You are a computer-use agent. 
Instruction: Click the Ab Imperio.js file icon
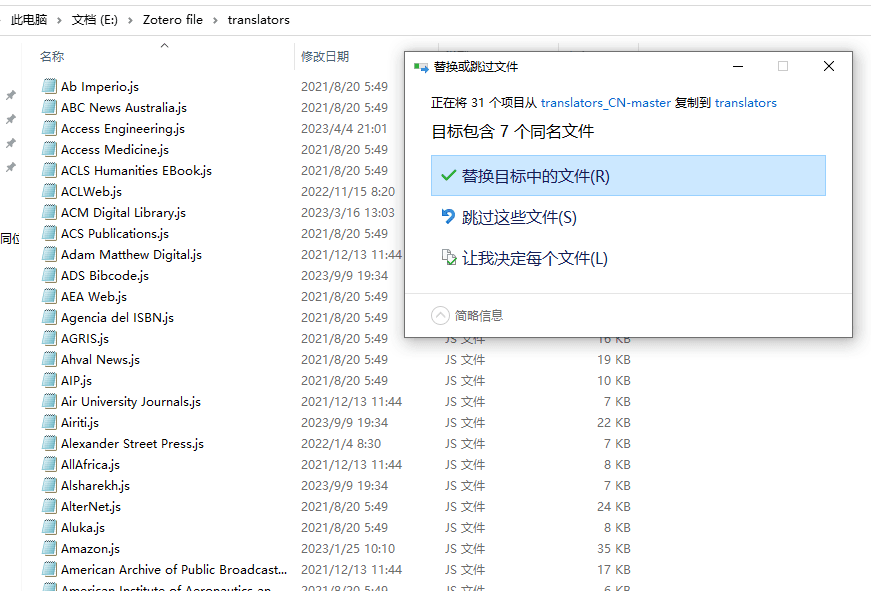coord(49,86)
